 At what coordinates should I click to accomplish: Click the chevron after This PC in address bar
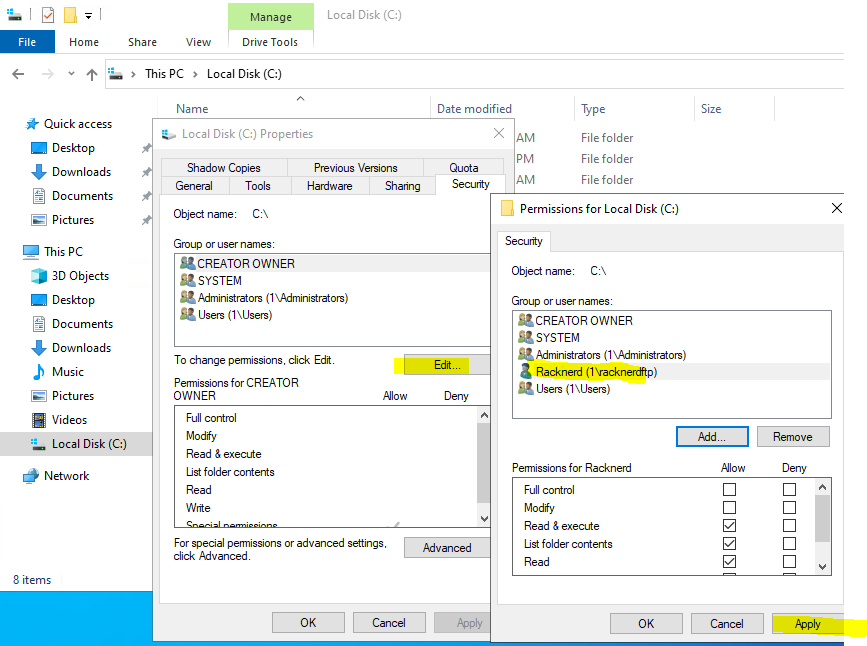[x=195, y=74]
